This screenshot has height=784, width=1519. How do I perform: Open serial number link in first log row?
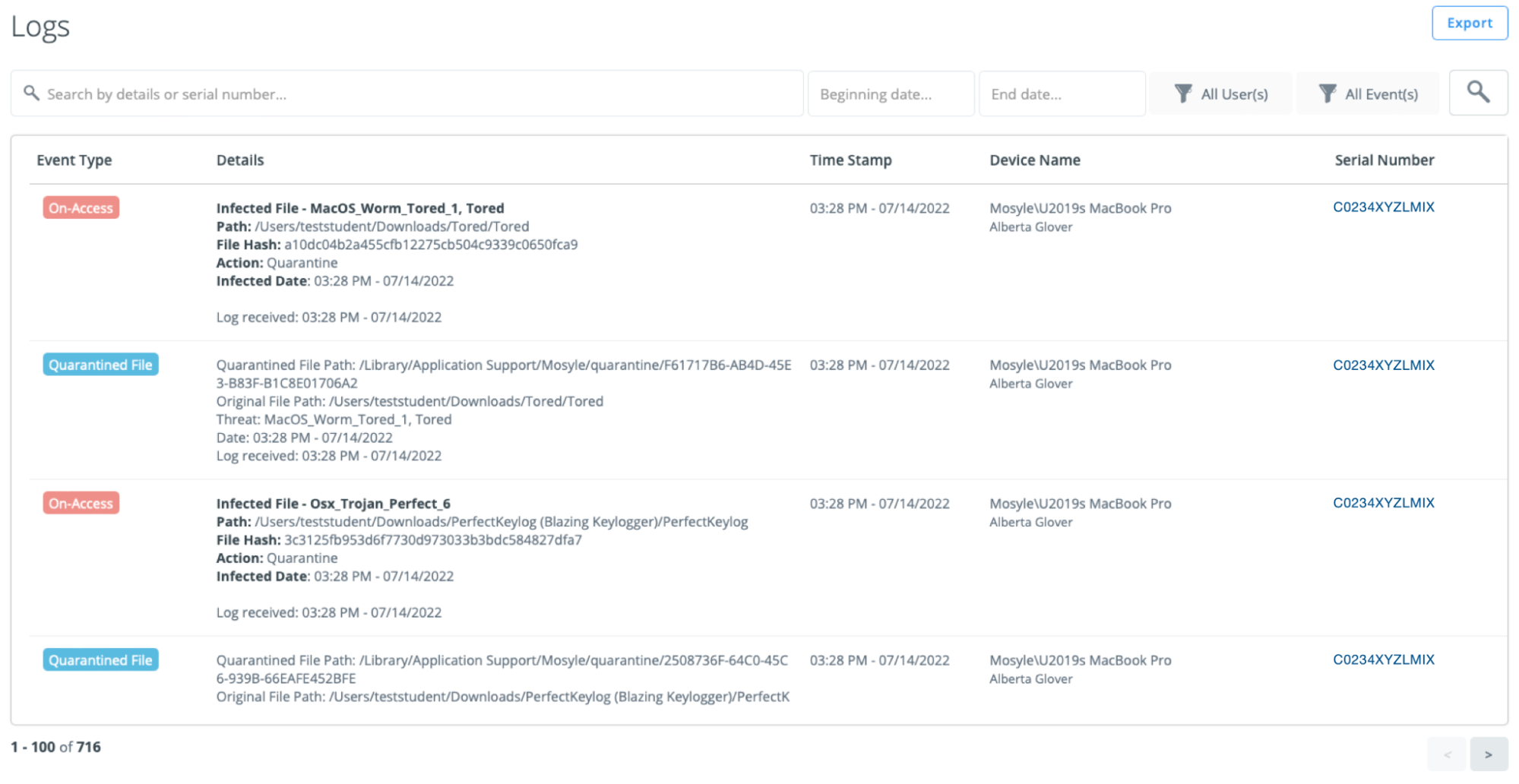click(1383, 207)
